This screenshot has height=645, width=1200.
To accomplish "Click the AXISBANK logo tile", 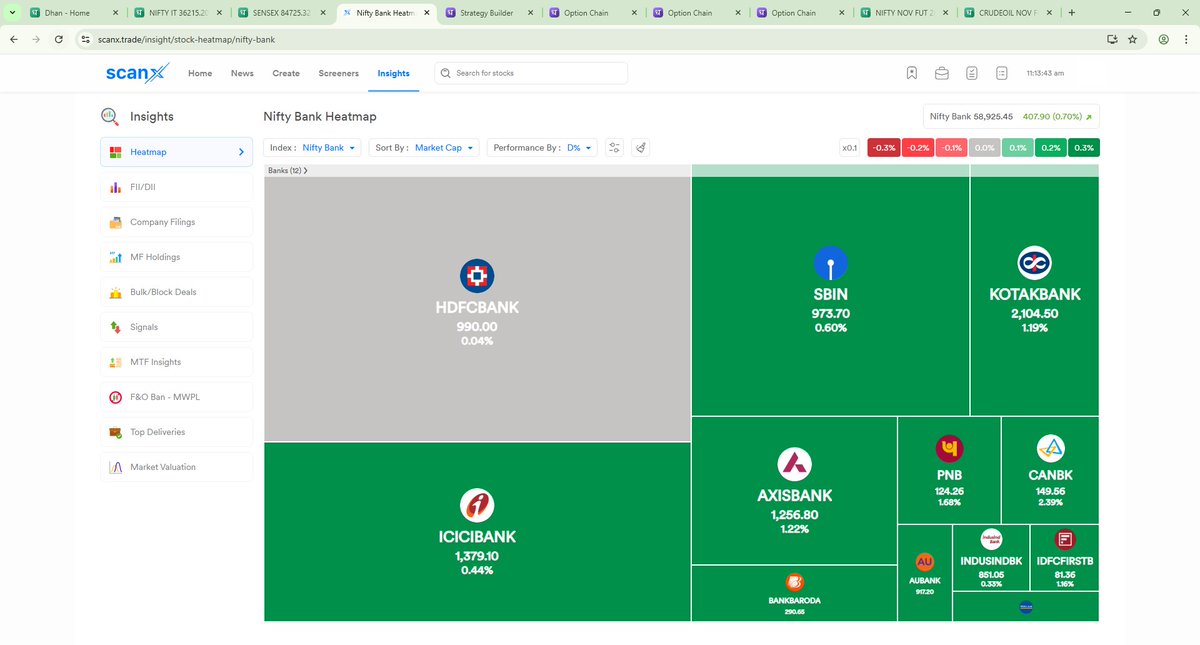I will (x=794, y=464).
